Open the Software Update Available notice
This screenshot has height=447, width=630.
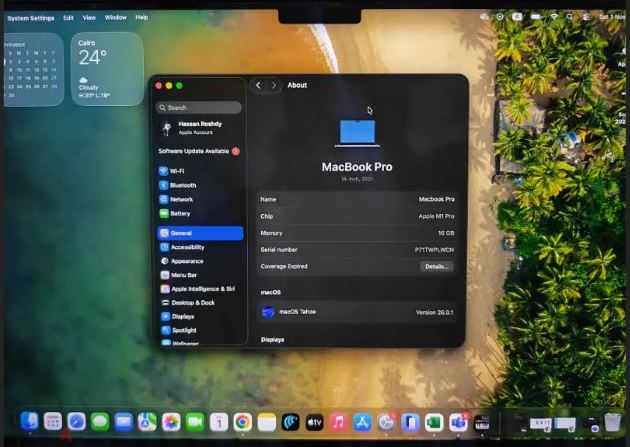[198, 151]
